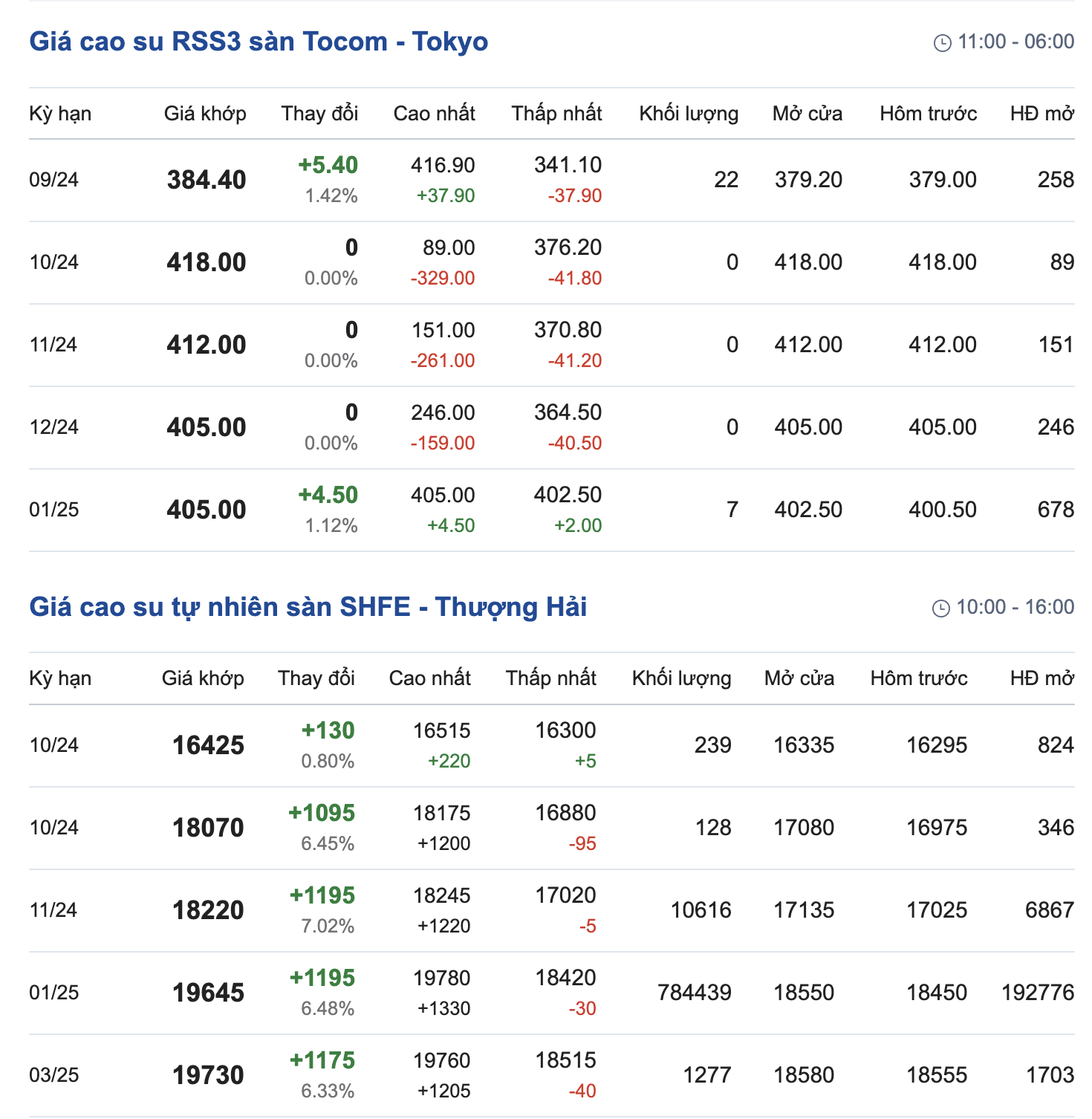Click the highest price 246.00
This screenshot has height=1119, width=1092.
[x=443, y=412]
